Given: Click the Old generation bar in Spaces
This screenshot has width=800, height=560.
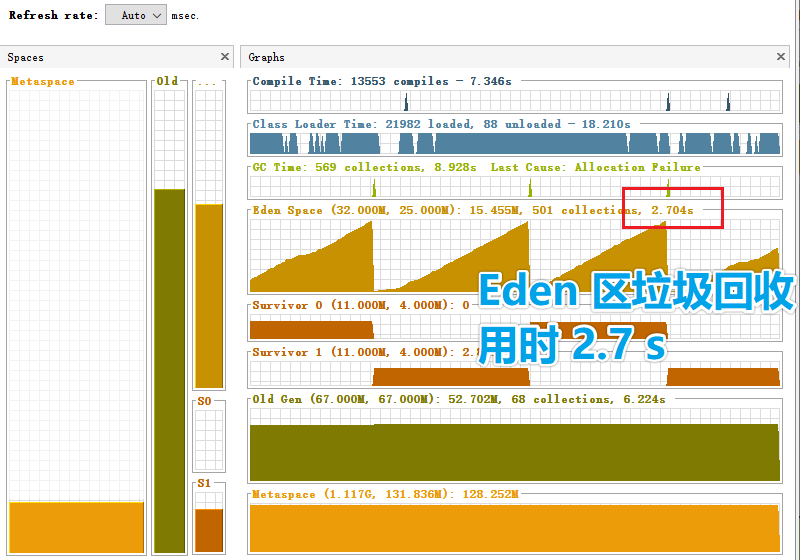Looking at the screenshot, I should 169,370.
